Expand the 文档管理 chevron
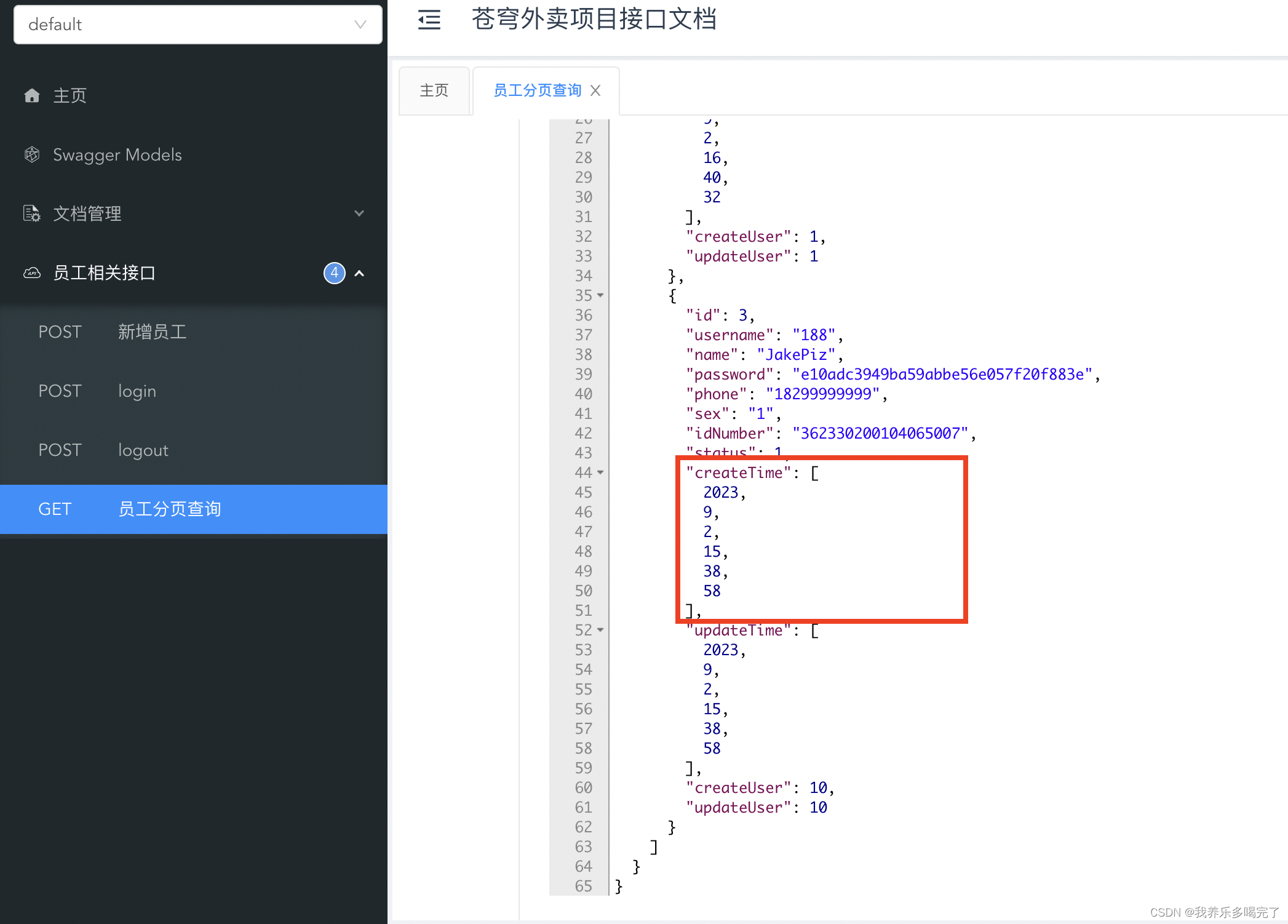The width and height of the screenshot is (1288, 924). (x=359, y=213)
